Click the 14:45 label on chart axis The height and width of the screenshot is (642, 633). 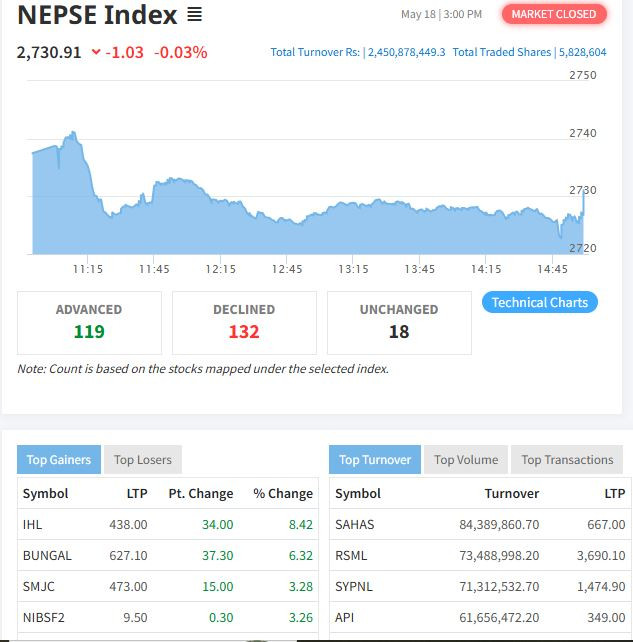tap(552, 269)
